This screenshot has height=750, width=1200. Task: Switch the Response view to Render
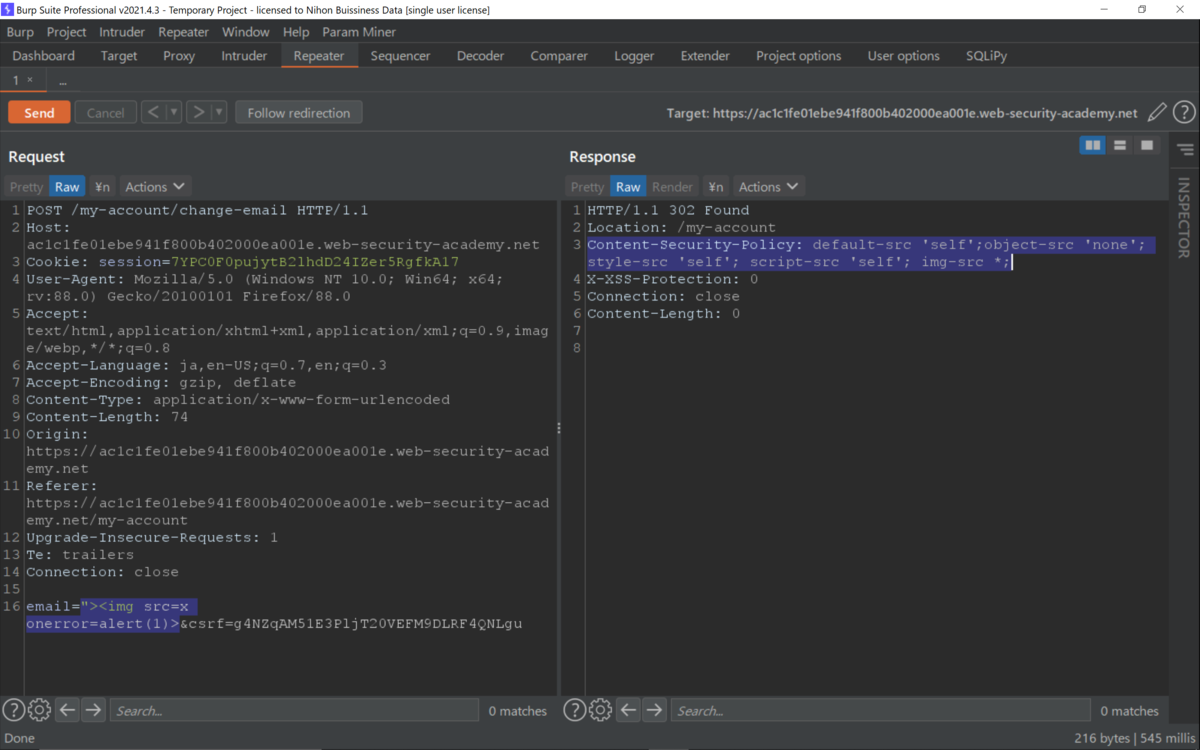tap(672, 186)
